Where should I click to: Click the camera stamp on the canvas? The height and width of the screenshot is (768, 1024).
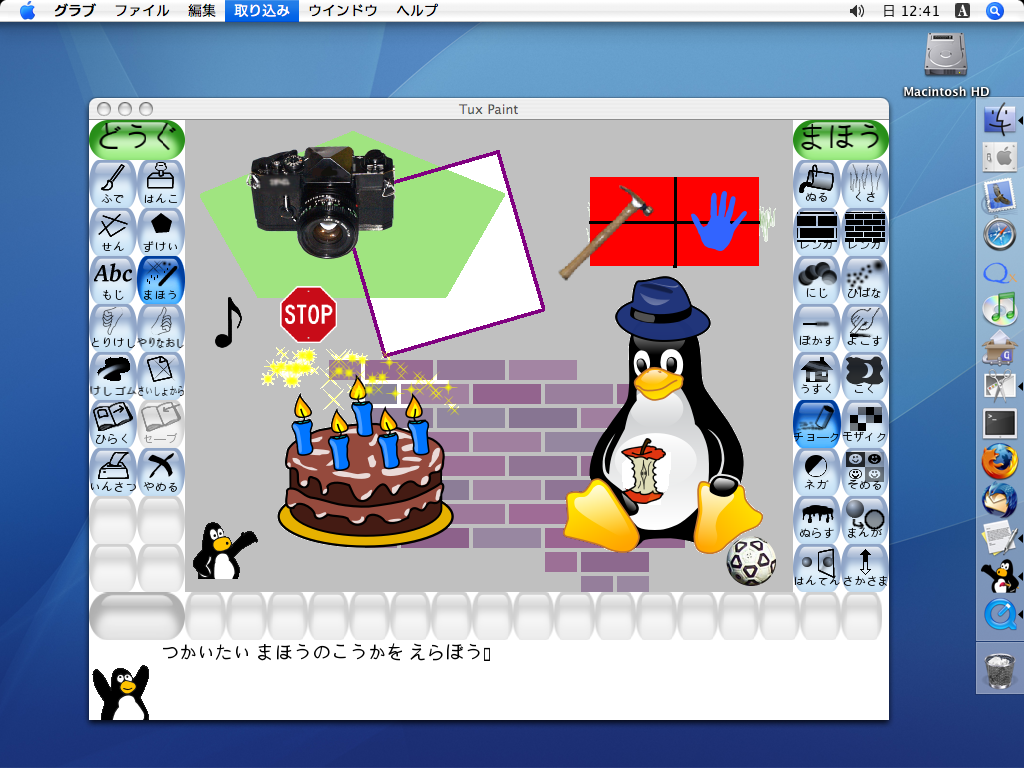coord(322,202)
